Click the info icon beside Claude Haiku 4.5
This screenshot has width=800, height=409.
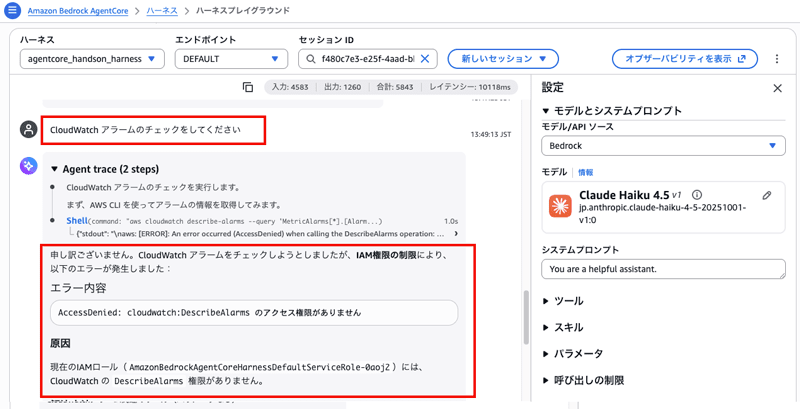(x=697, y=195)
